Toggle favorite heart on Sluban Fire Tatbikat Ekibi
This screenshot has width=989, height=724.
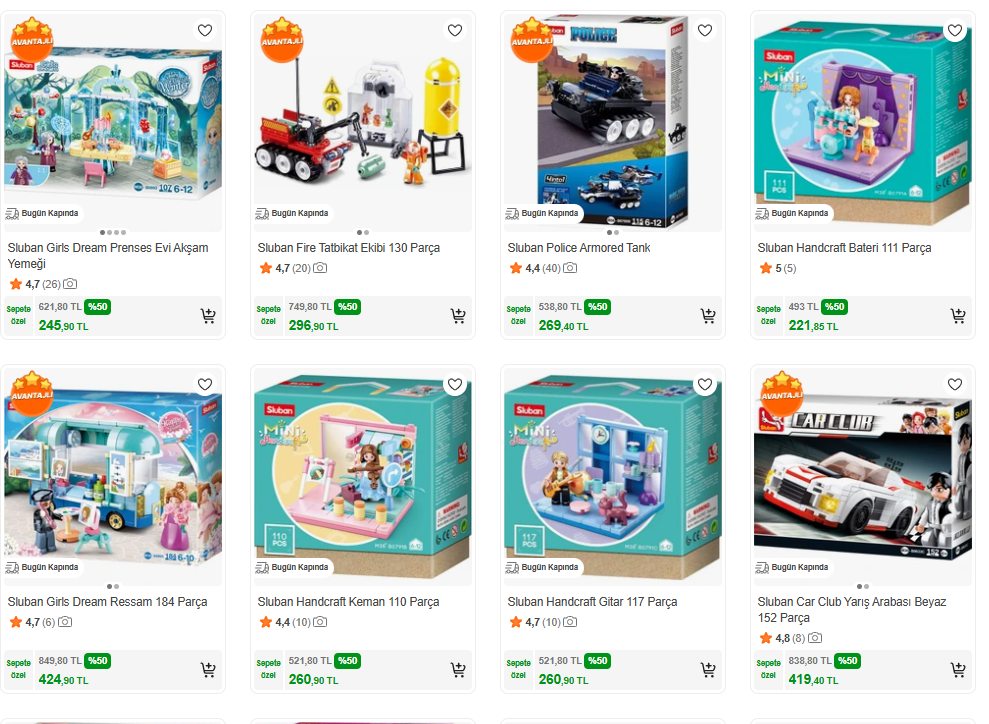click(x=455, y=30)
